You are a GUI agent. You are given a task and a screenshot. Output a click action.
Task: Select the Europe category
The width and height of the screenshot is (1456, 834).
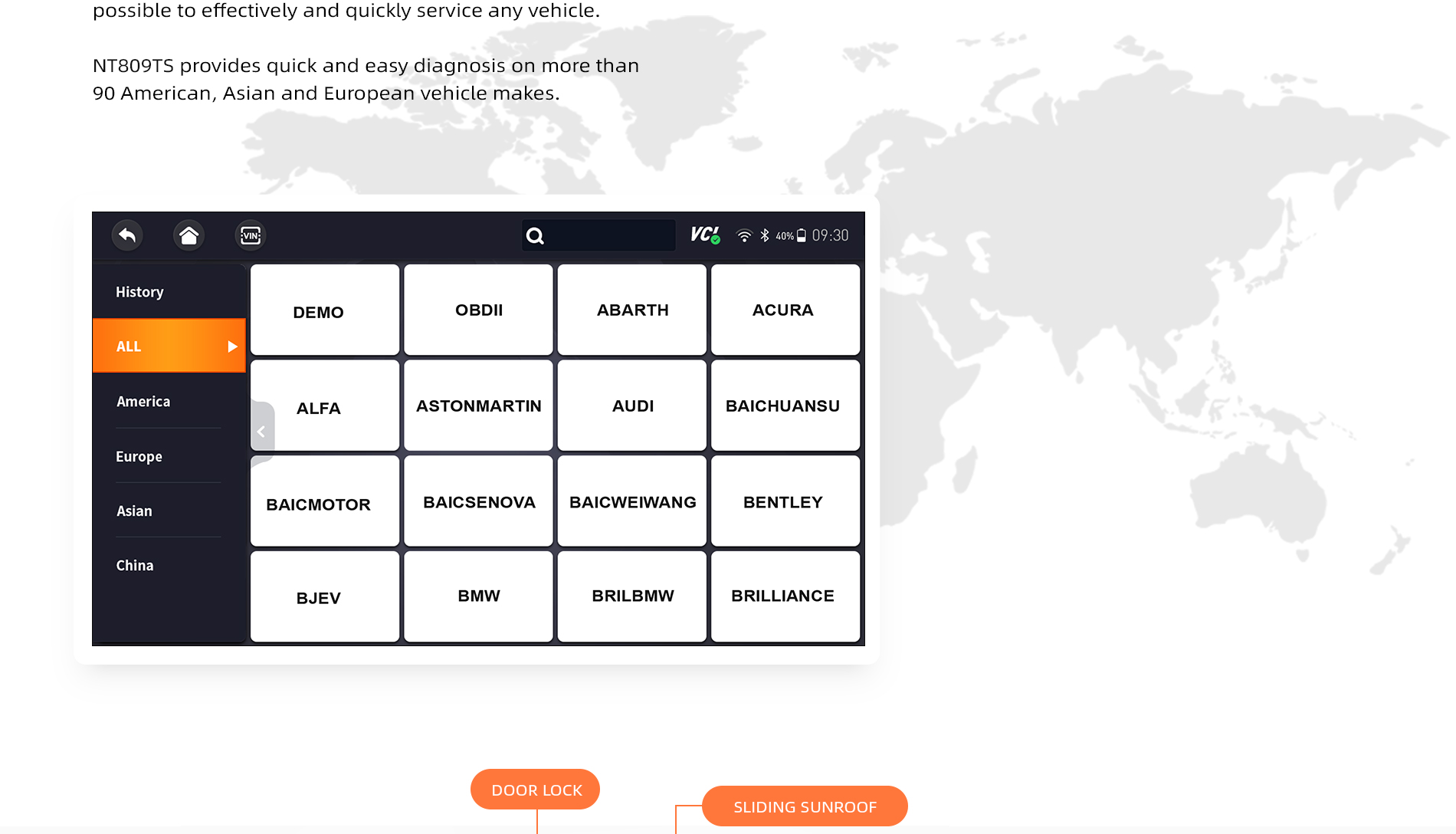pyautogui.click(x=139, y=457)
